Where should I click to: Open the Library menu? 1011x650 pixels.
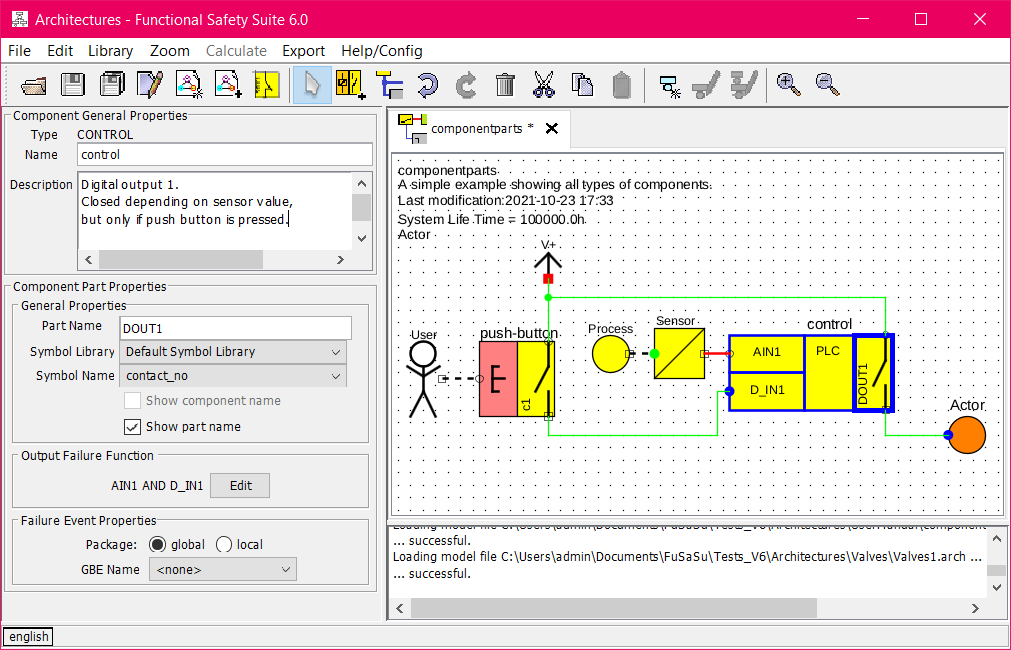point(110,51)
